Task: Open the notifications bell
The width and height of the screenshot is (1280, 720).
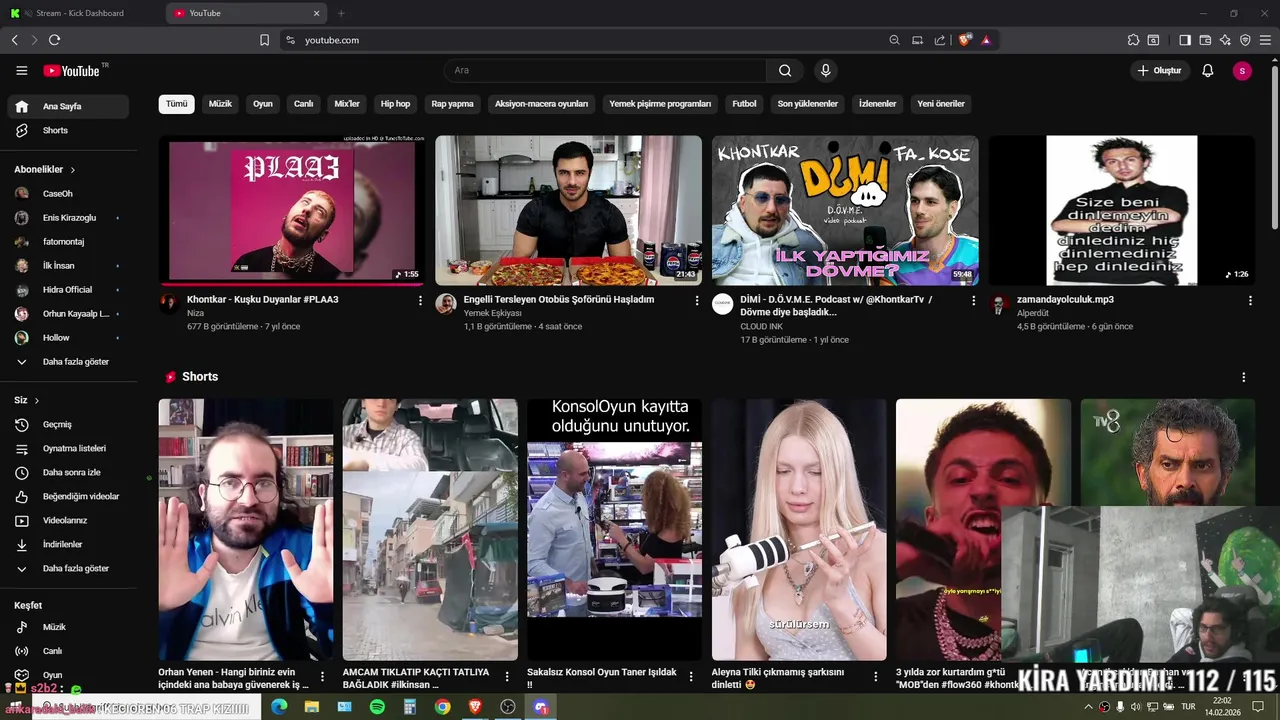Action: (x=1207, y=70)
